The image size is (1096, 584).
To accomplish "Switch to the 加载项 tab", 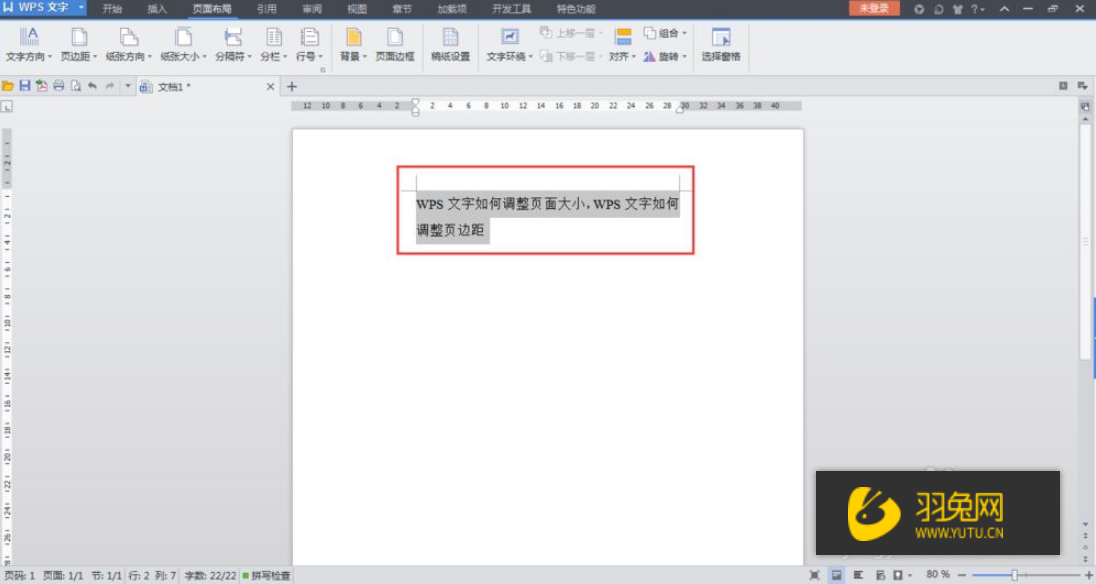I will point(452,9).
